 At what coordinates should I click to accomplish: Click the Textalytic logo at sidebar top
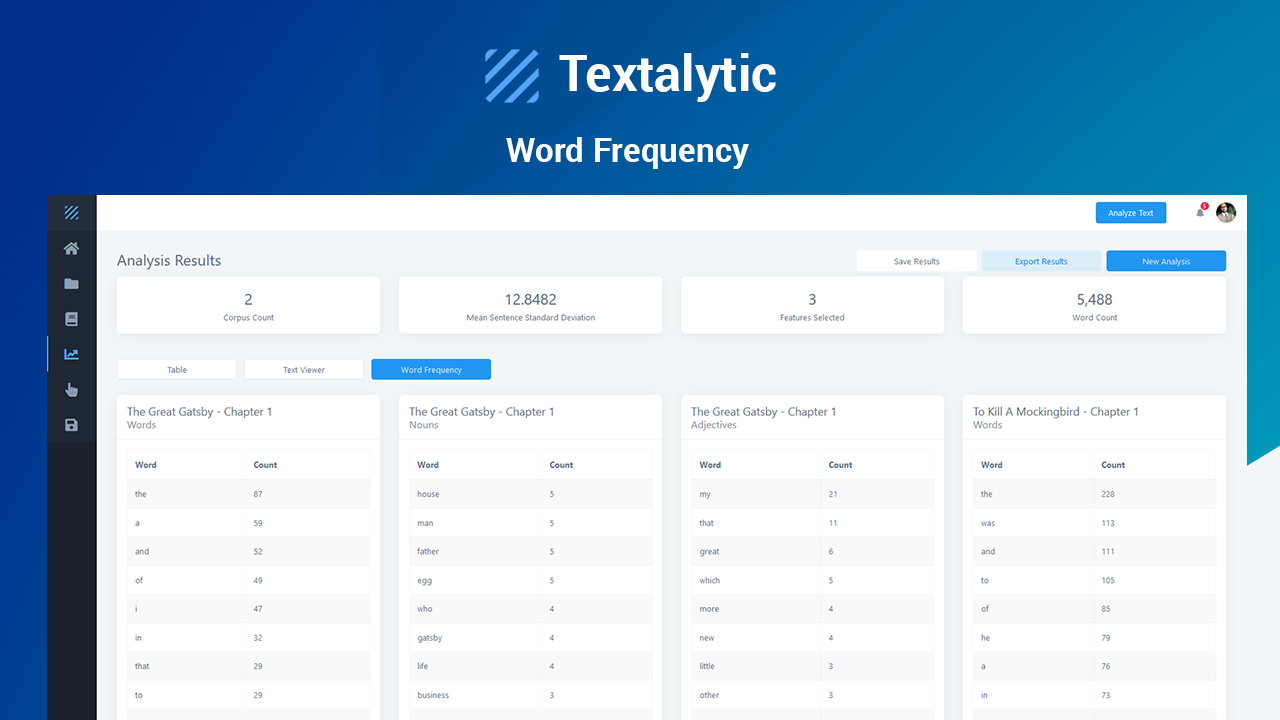[71, 212]
